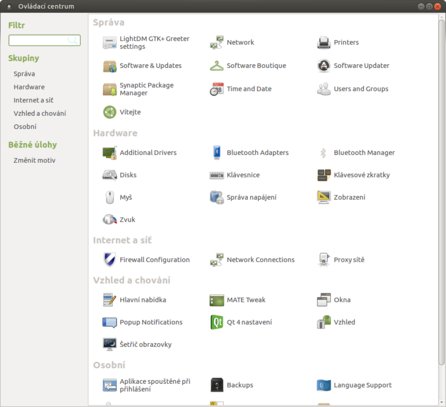Open the Vítejte welcome icon

(110, 112)
